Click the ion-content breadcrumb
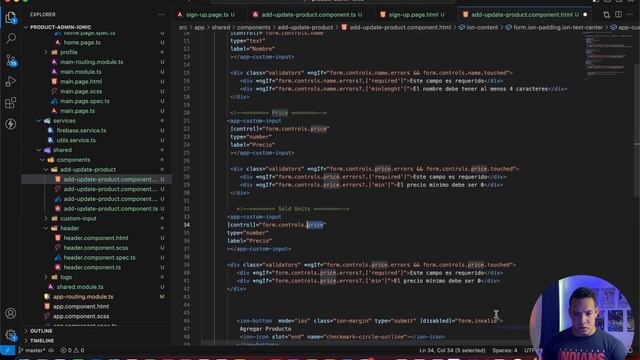 [478, 27]
